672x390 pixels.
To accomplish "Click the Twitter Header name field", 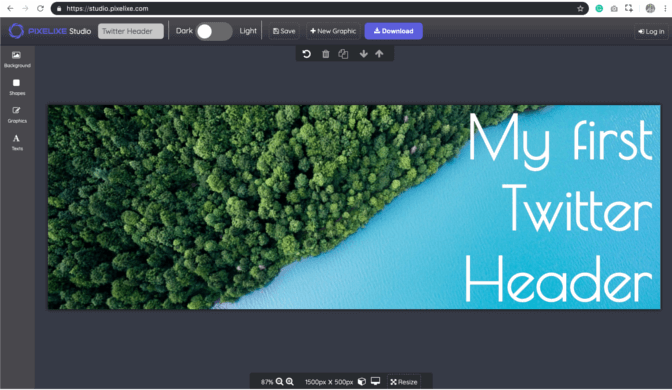I will (x=131, y=31).
